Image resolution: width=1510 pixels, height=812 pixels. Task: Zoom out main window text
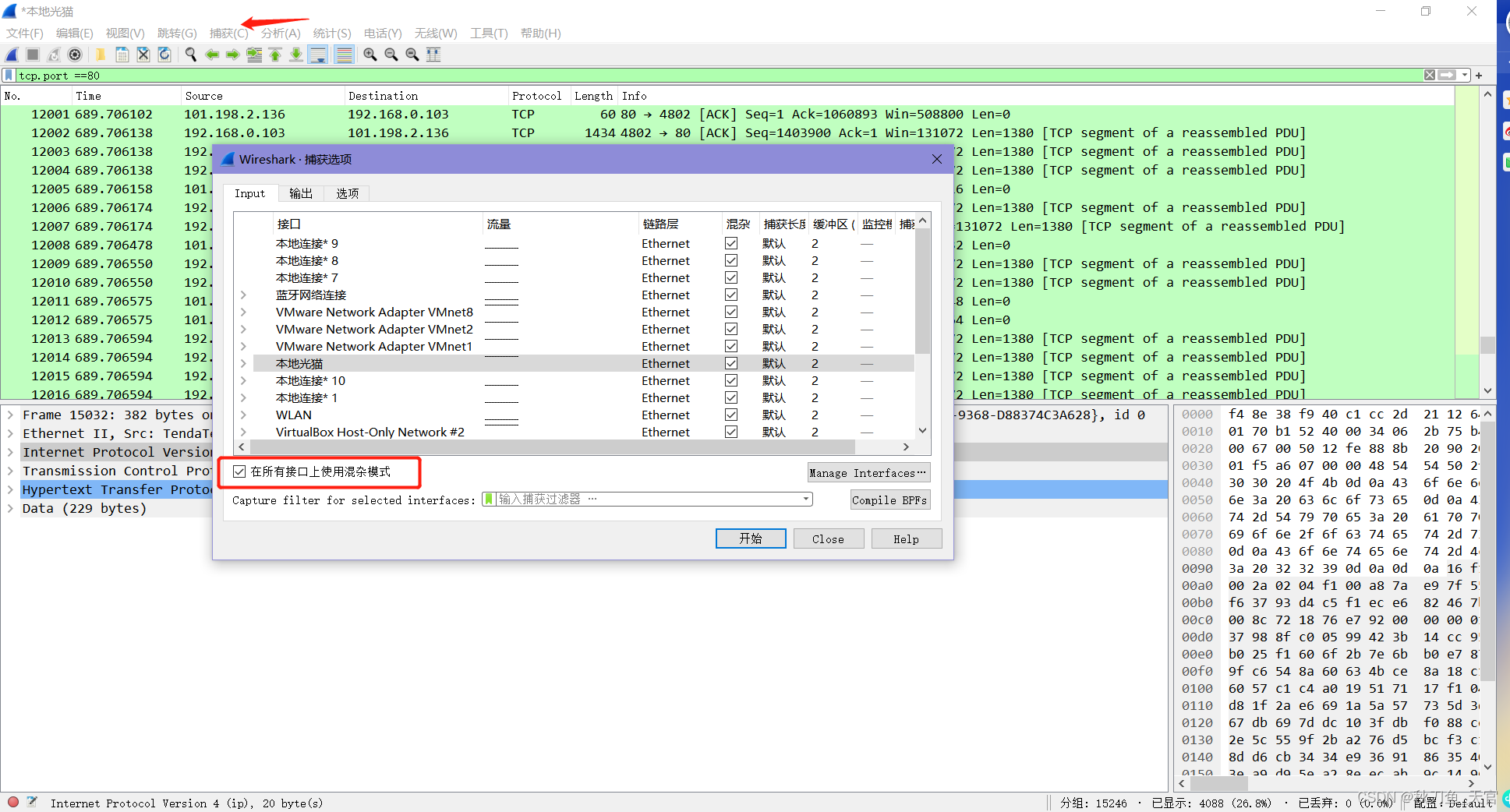(x=391, y=55)
